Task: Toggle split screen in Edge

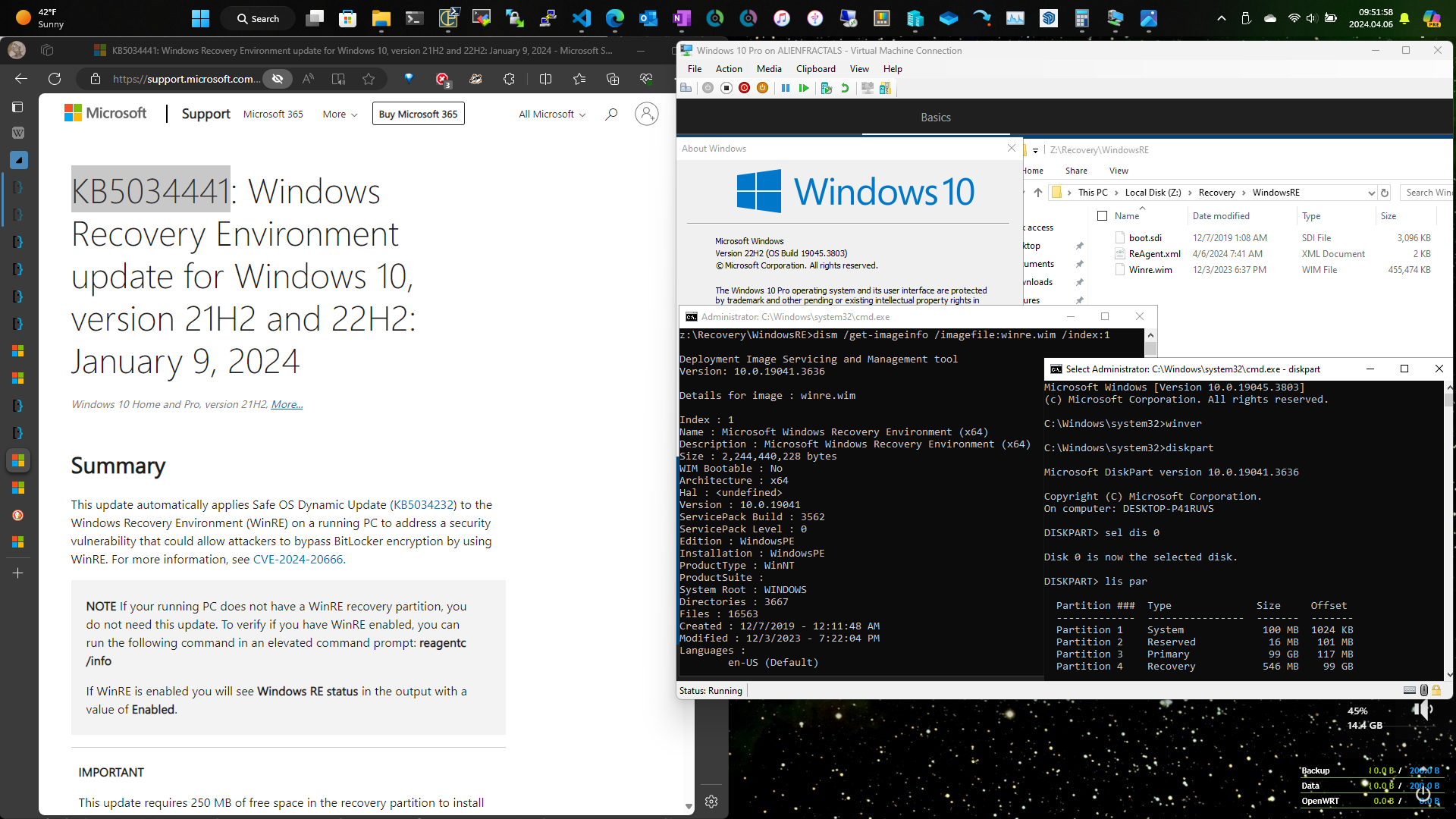Action: (x=545, y=79)
